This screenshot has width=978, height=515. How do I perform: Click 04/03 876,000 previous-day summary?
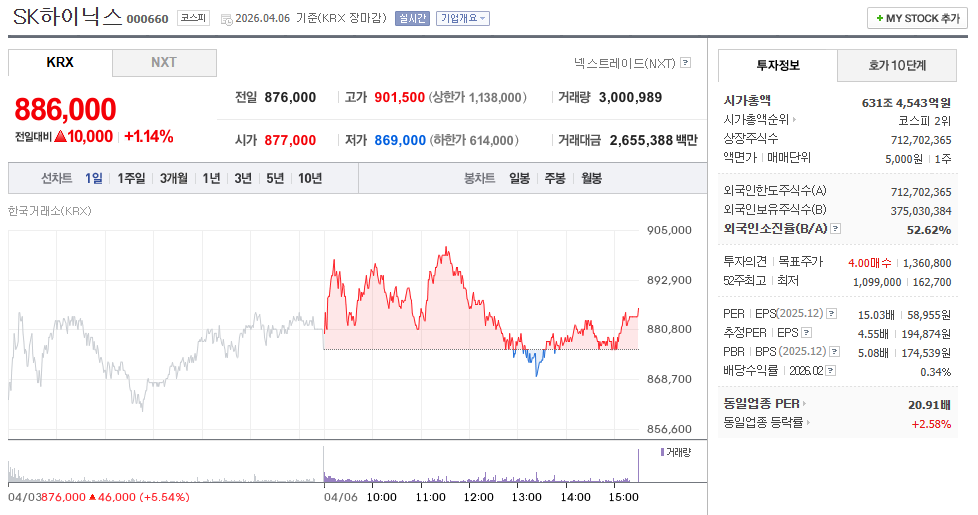(x=99, y=497)
